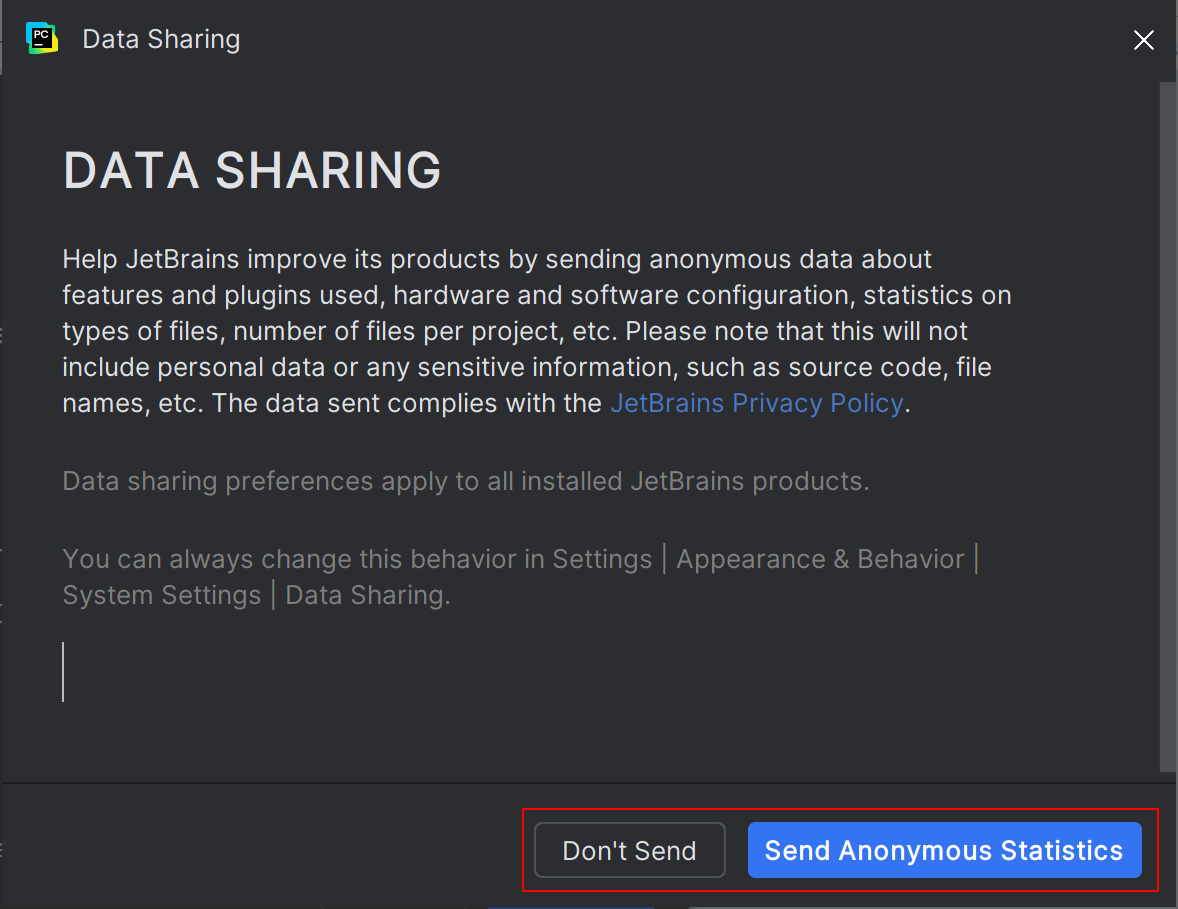This screenshot has height=909, width=1178.
Task: Click the Send Anonymous Statistics button
Action: tap(944, 850)
